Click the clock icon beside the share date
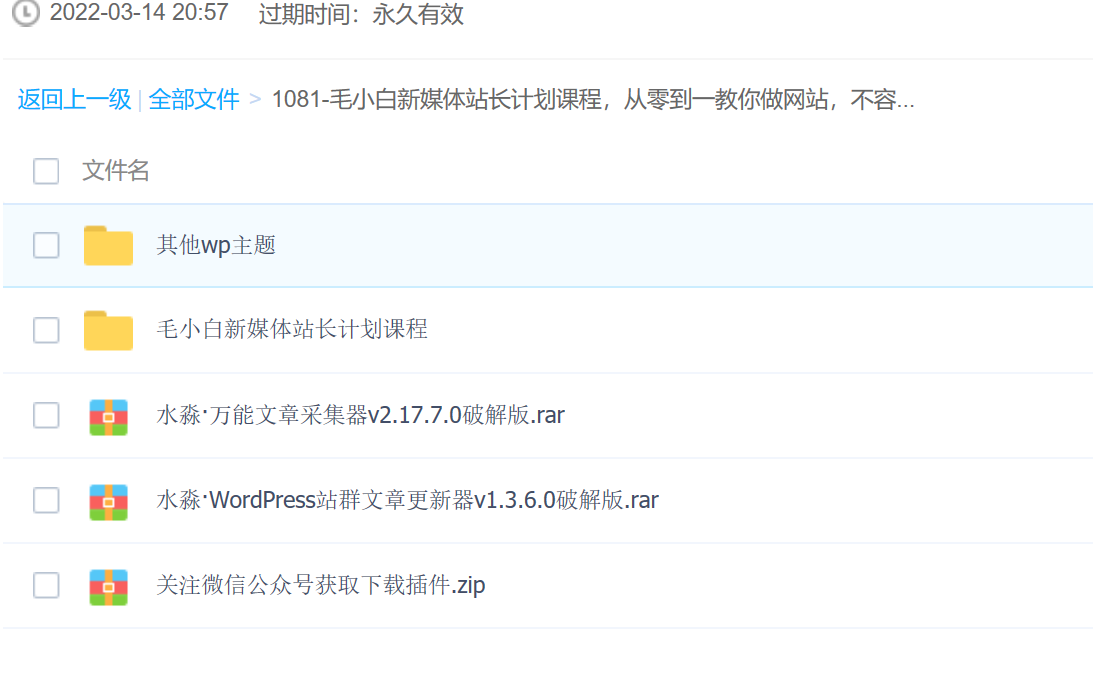 26,13
